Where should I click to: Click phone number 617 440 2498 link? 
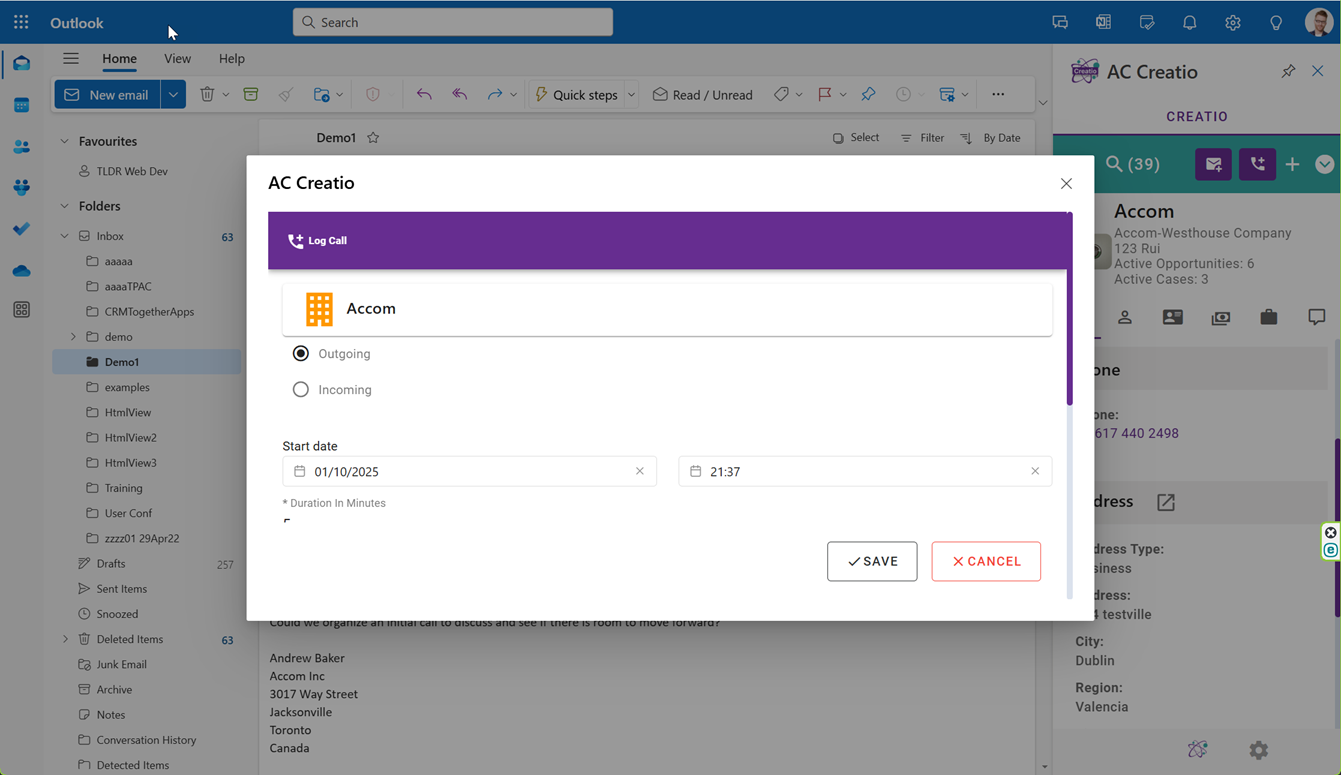point(1137,433)
